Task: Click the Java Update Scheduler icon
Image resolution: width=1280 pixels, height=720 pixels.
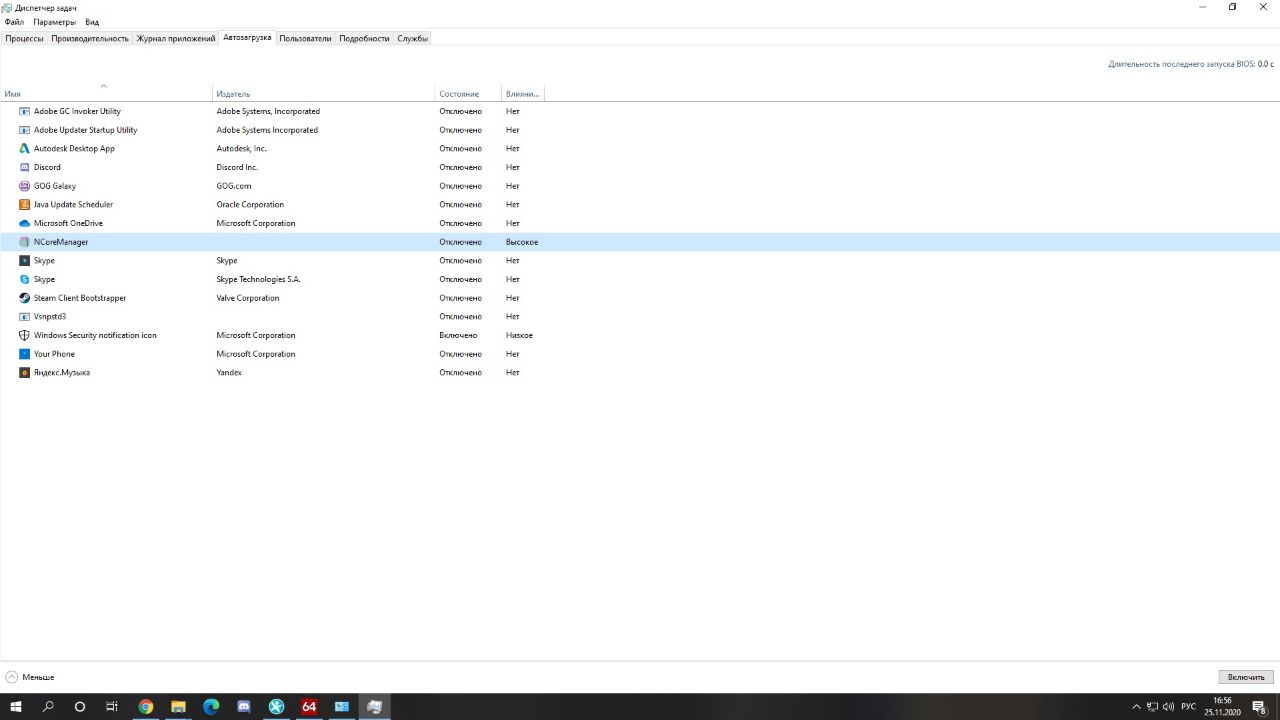Action: [x=25, y=205]
